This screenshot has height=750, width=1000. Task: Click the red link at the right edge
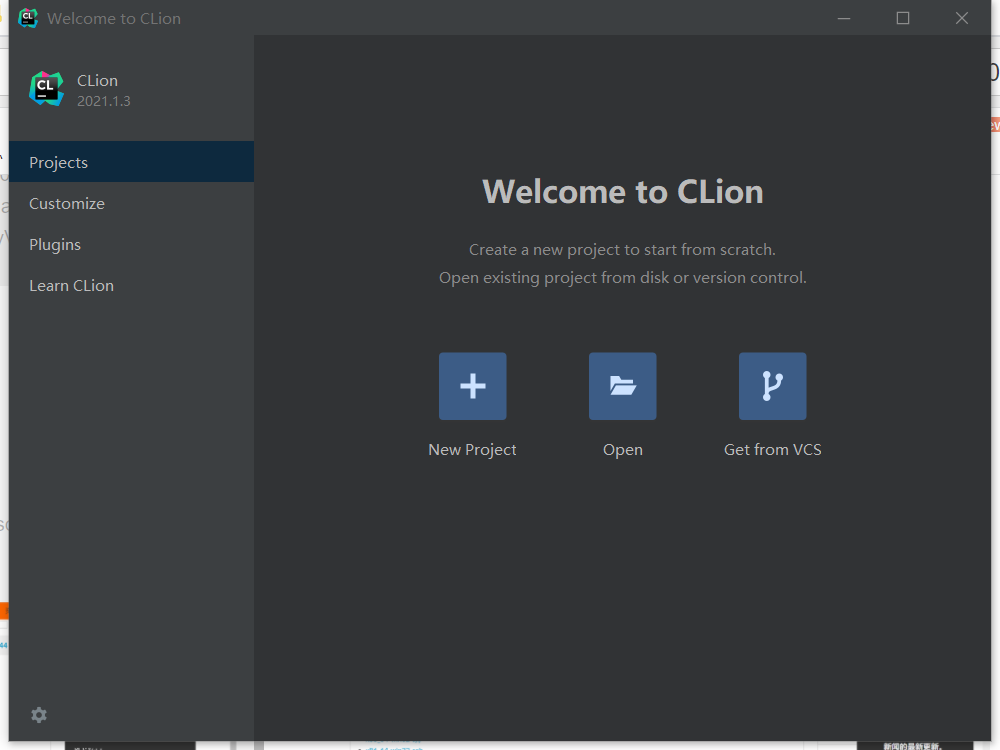coord(994,124)
